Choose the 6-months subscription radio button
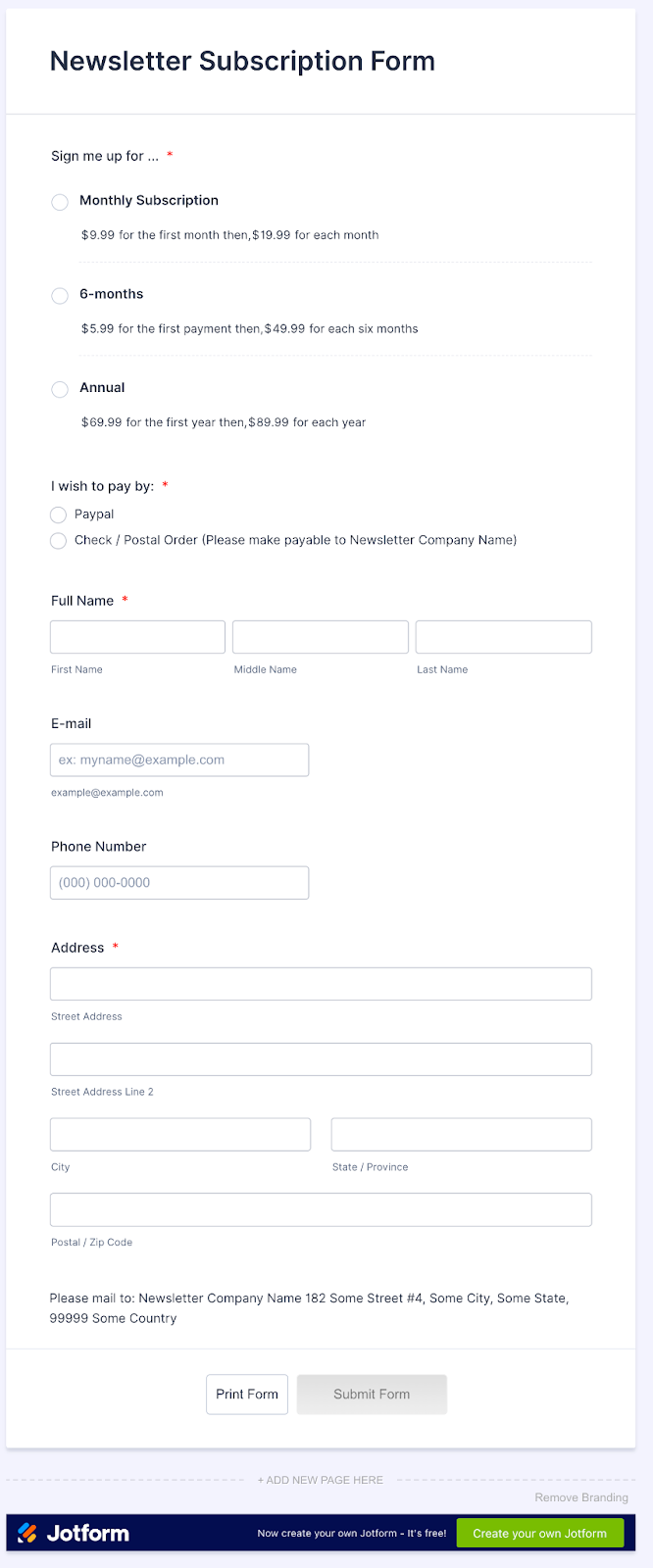Image resolution: width=653 pixels, height=1568 pixels. pos(60,296)
